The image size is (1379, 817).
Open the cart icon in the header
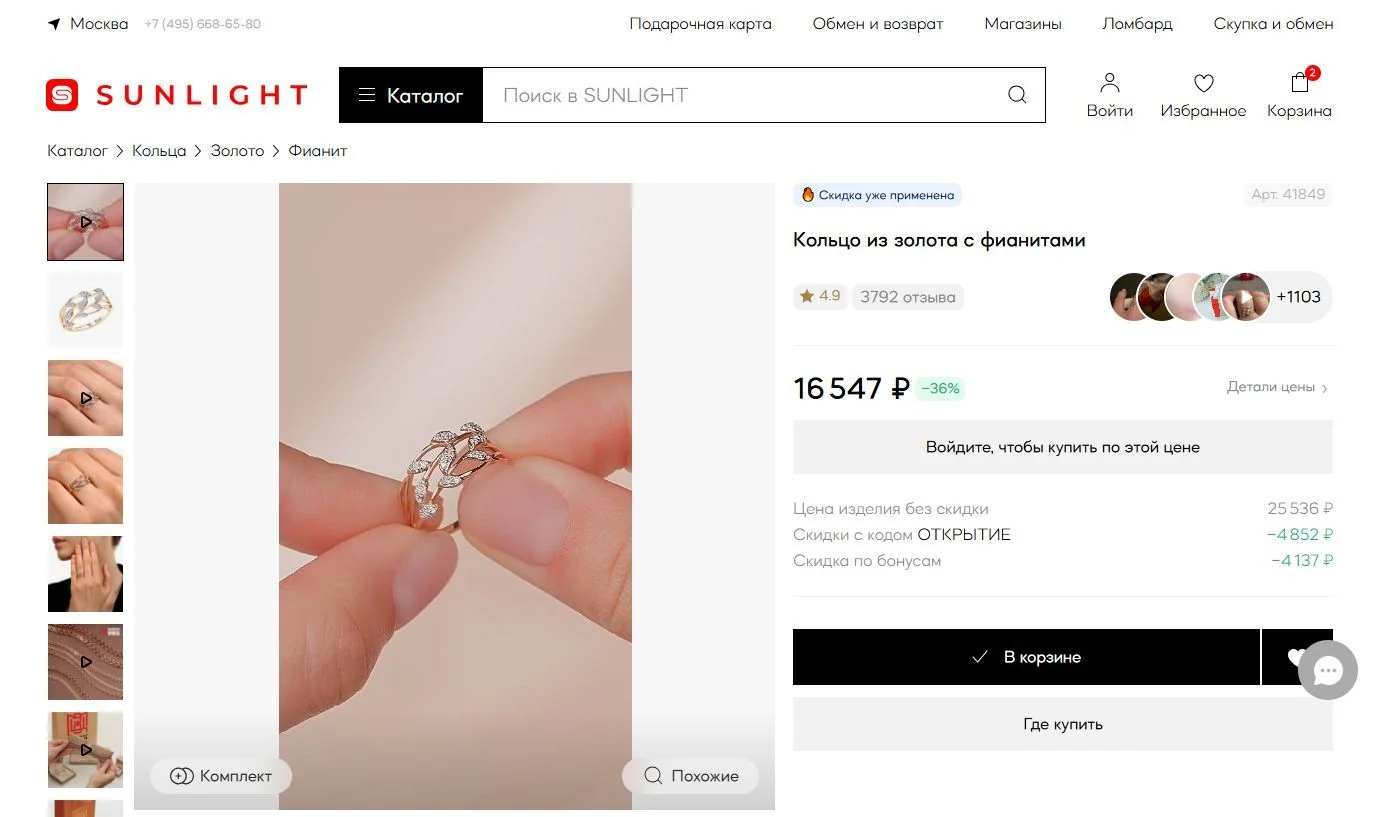pyautogui.click(x=1300, y=82)
